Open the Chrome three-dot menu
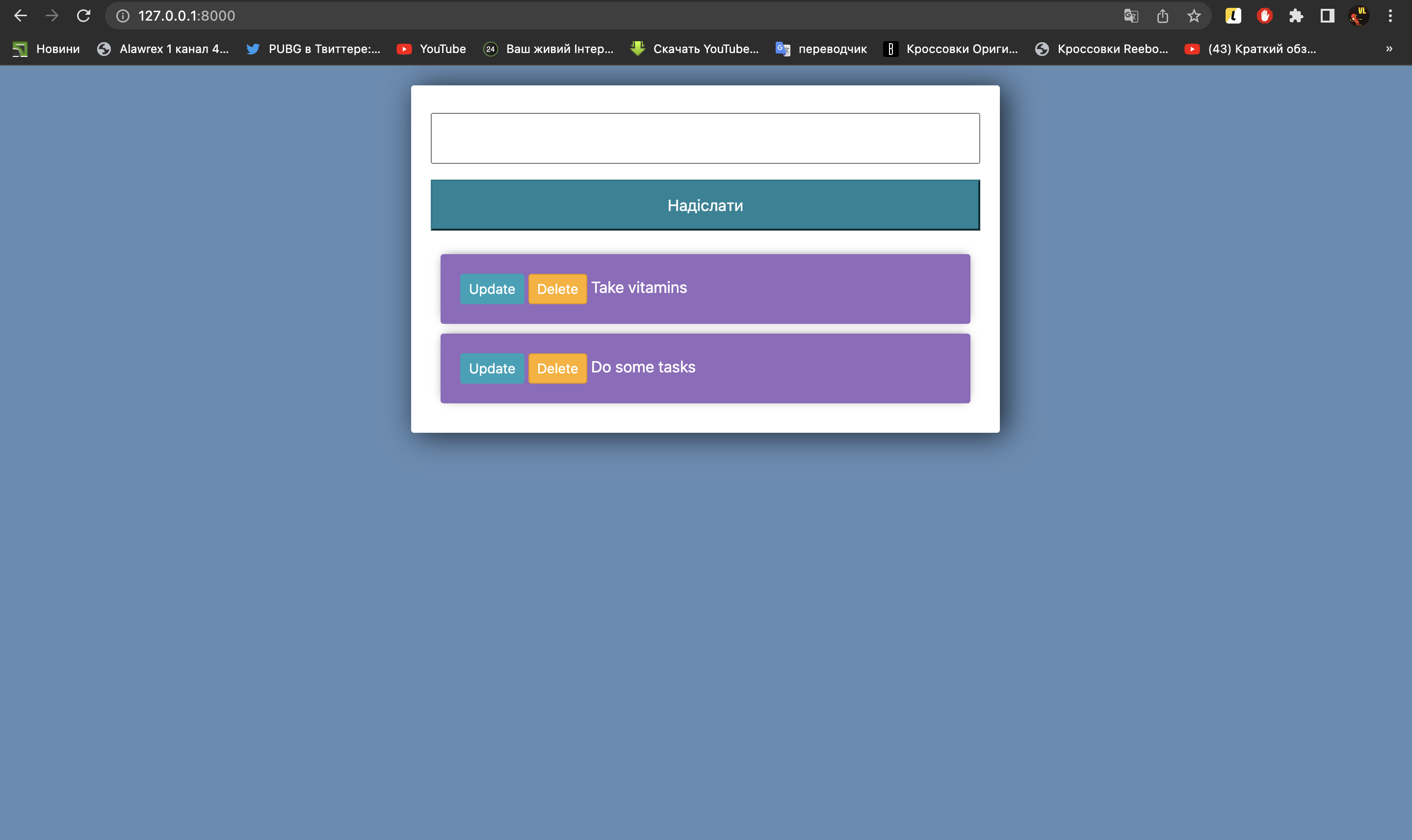 (1389, 15)
